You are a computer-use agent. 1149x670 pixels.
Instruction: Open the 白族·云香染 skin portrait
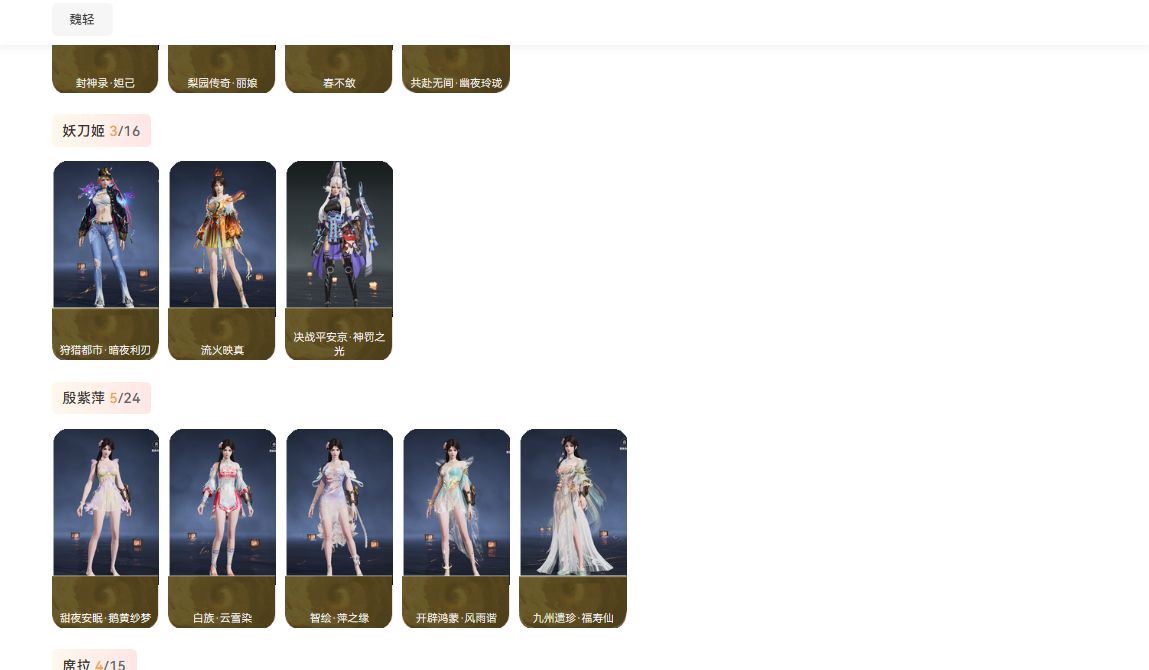[223, 503]
